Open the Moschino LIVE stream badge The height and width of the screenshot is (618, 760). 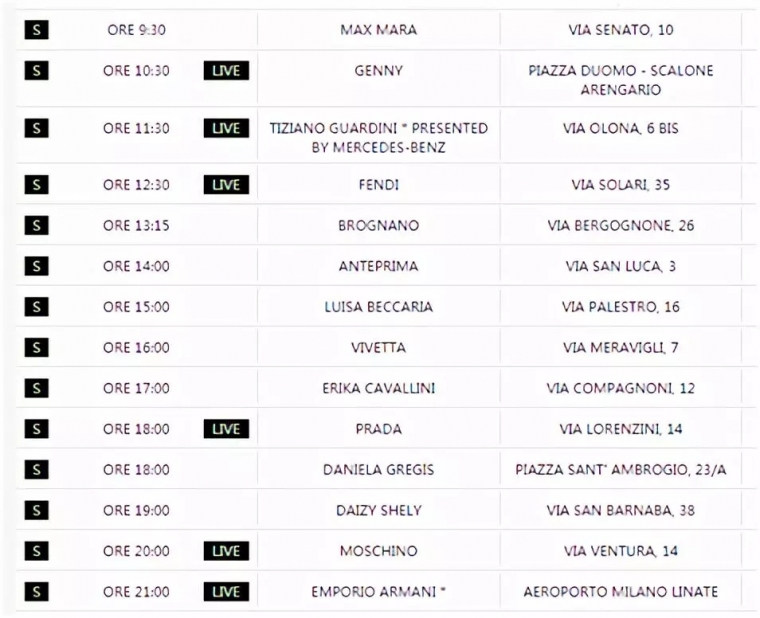[x=226, y=551]
